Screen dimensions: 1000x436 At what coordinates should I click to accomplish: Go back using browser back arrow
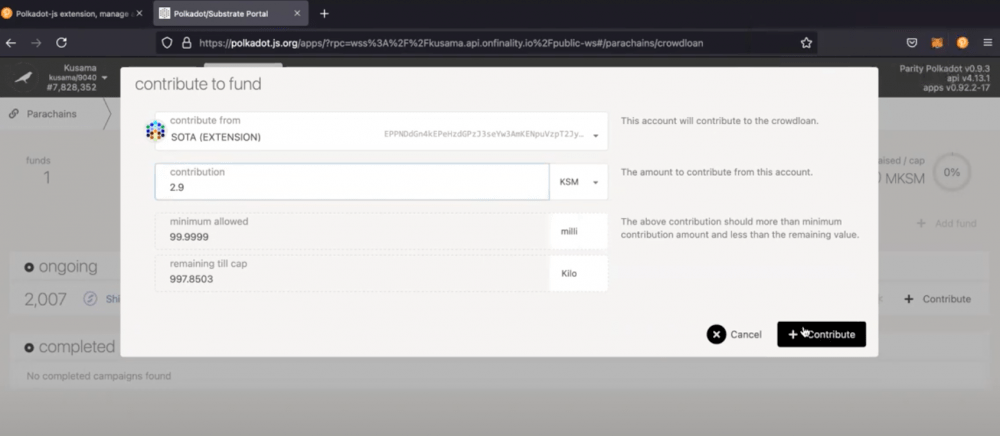[11, 43]
